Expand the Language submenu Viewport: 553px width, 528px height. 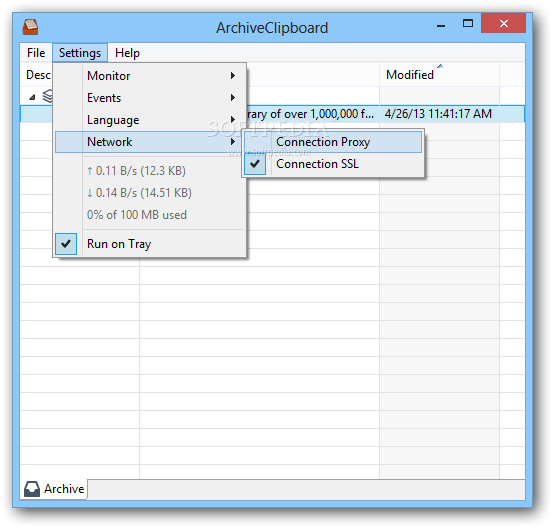pyautogui.click(x=150, y=120)
